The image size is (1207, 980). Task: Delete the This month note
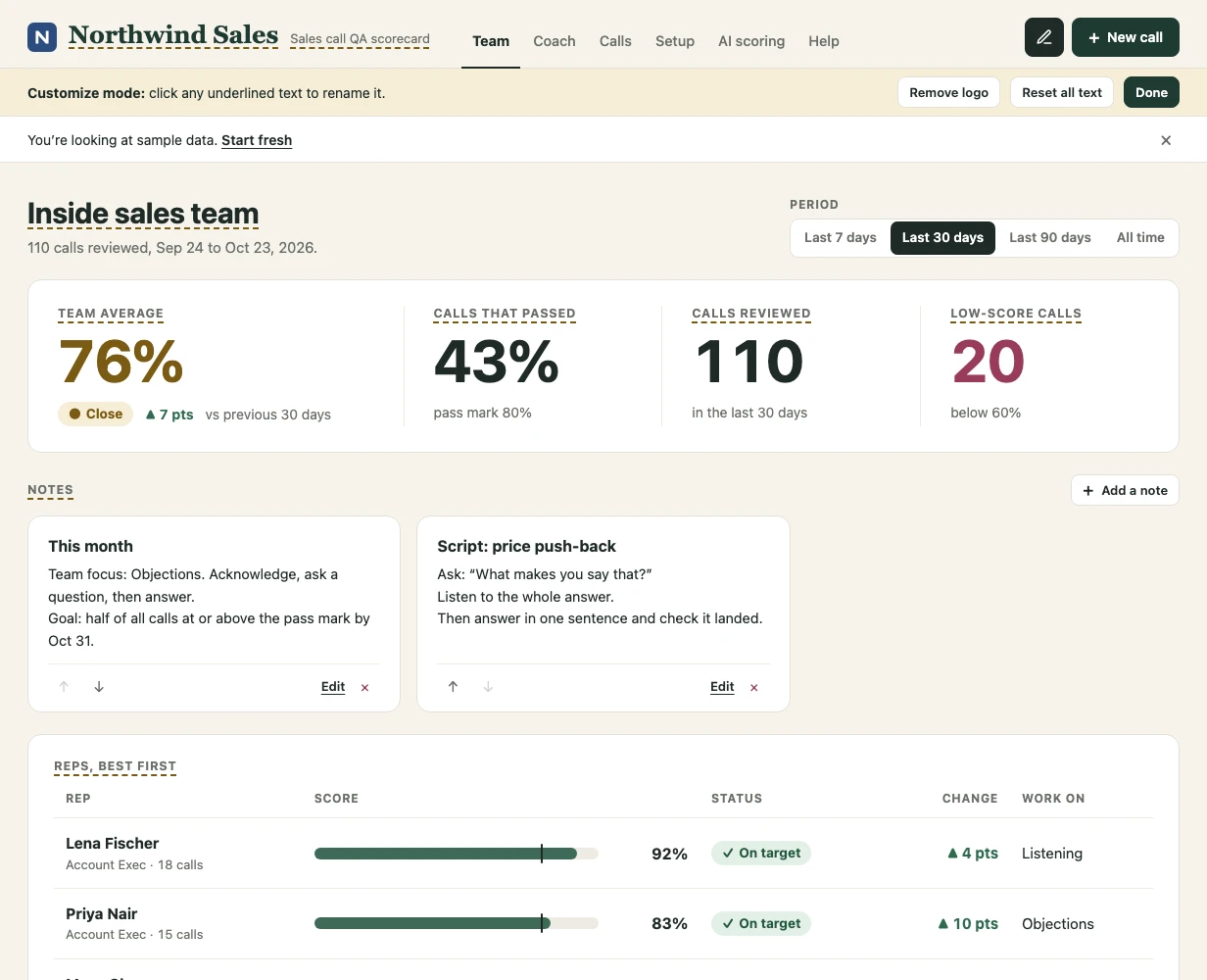point(365,688)
